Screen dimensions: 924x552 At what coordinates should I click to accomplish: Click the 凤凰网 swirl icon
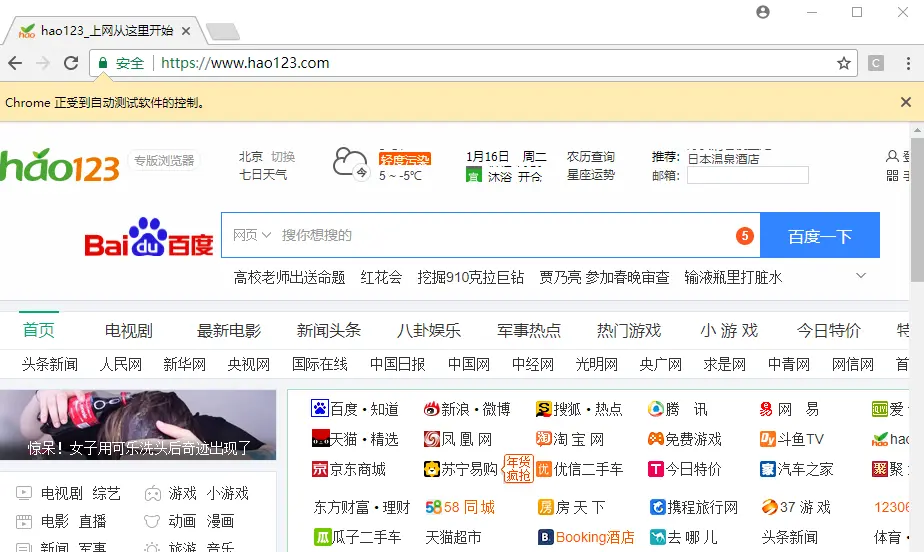[432, 439]
